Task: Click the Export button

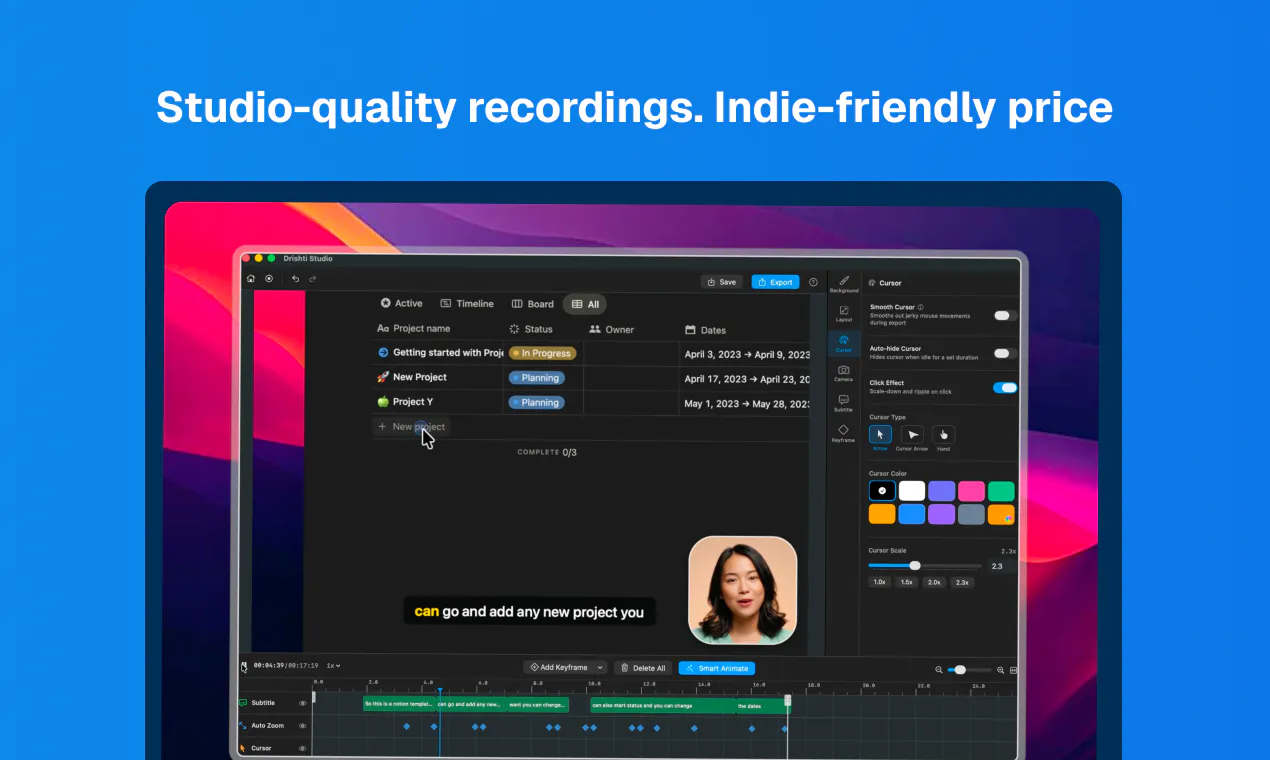Action: 775,282
